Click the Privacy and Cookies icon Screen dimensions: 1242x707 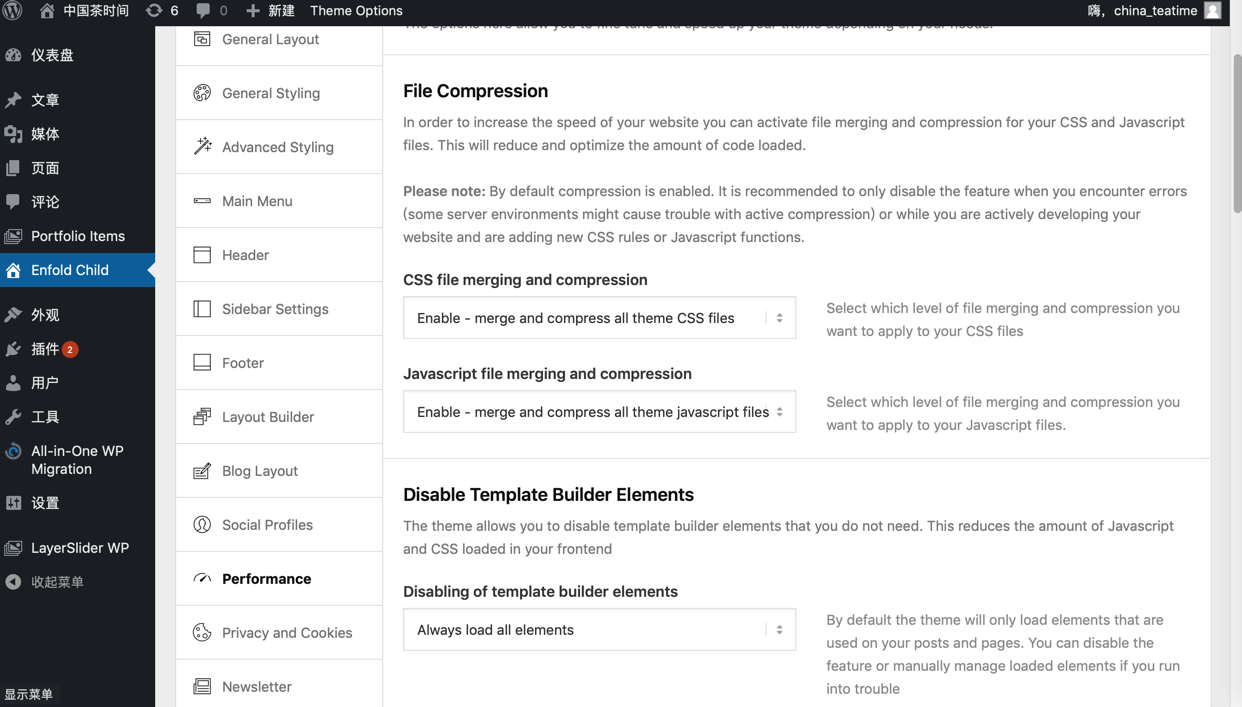[202, 633]
